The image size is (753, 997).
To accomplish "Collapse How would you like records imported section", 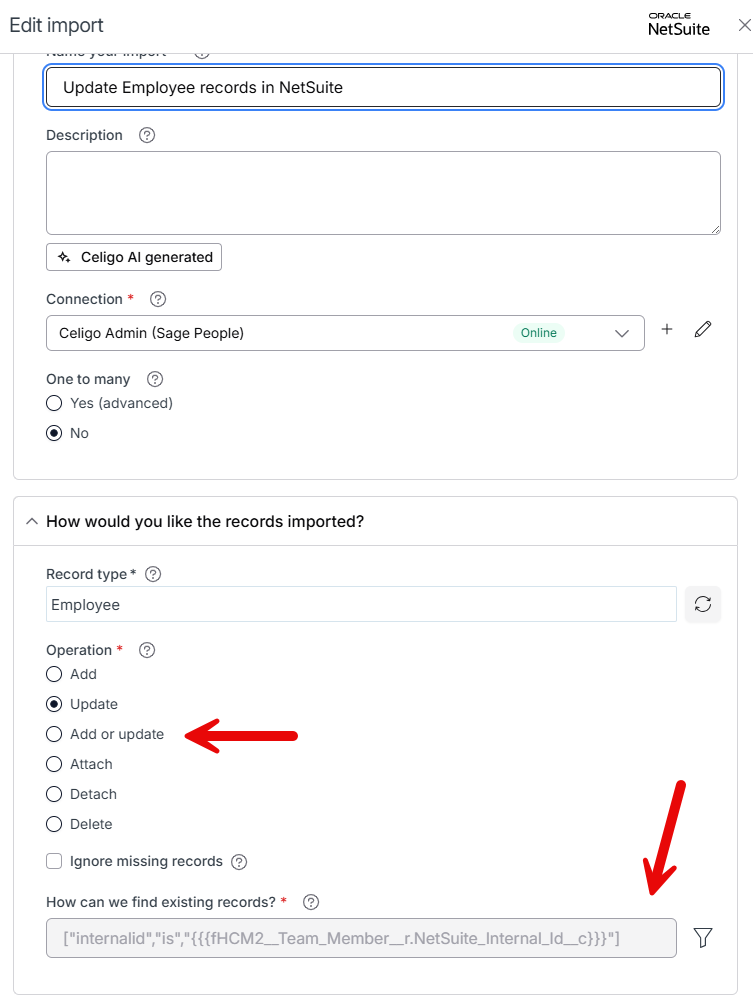I will [x=31, y=521].
